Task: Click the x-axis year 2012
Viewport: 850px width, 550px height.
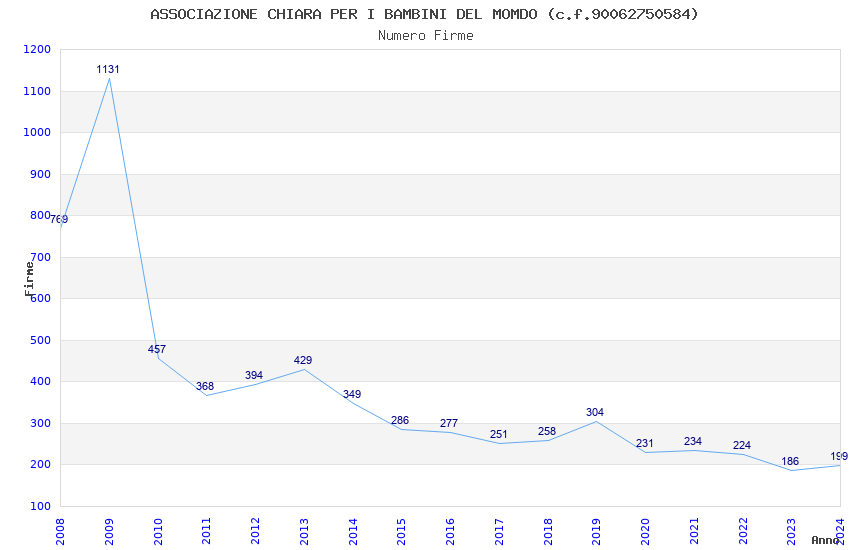Action: (255, 531)
